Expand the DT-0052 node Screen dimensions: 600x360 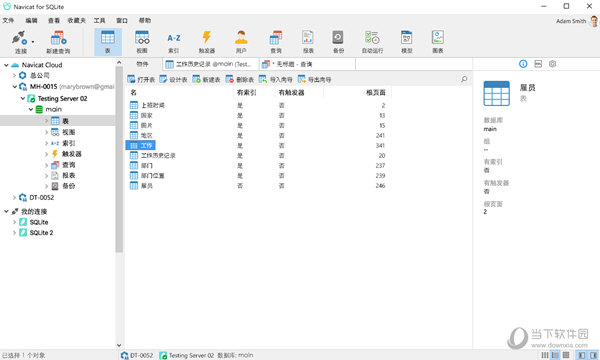pyautogui.click(x=14, y=197)
